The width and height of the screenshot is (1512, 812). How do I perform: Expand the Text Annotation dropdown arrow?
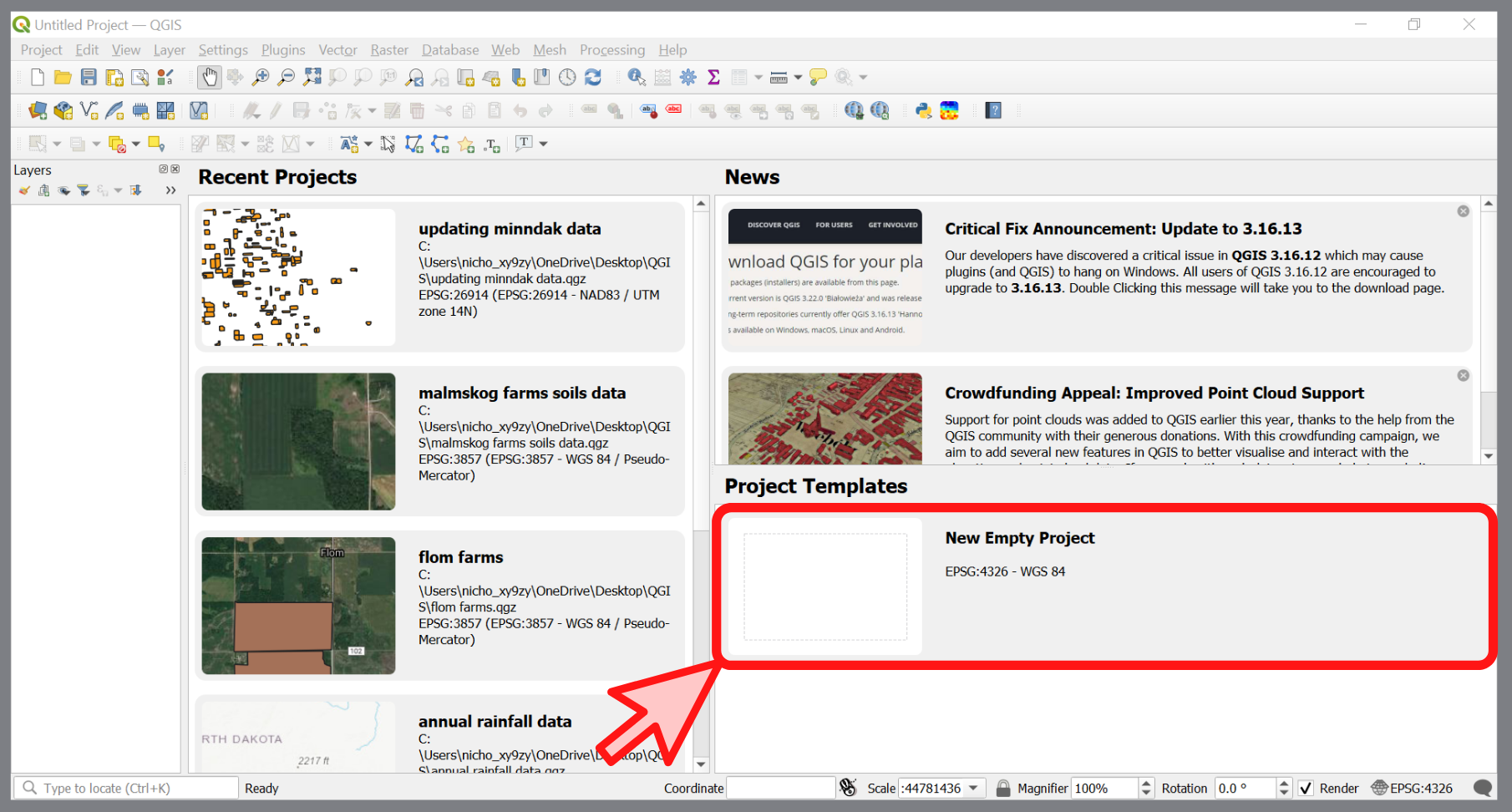coord(543,144)
